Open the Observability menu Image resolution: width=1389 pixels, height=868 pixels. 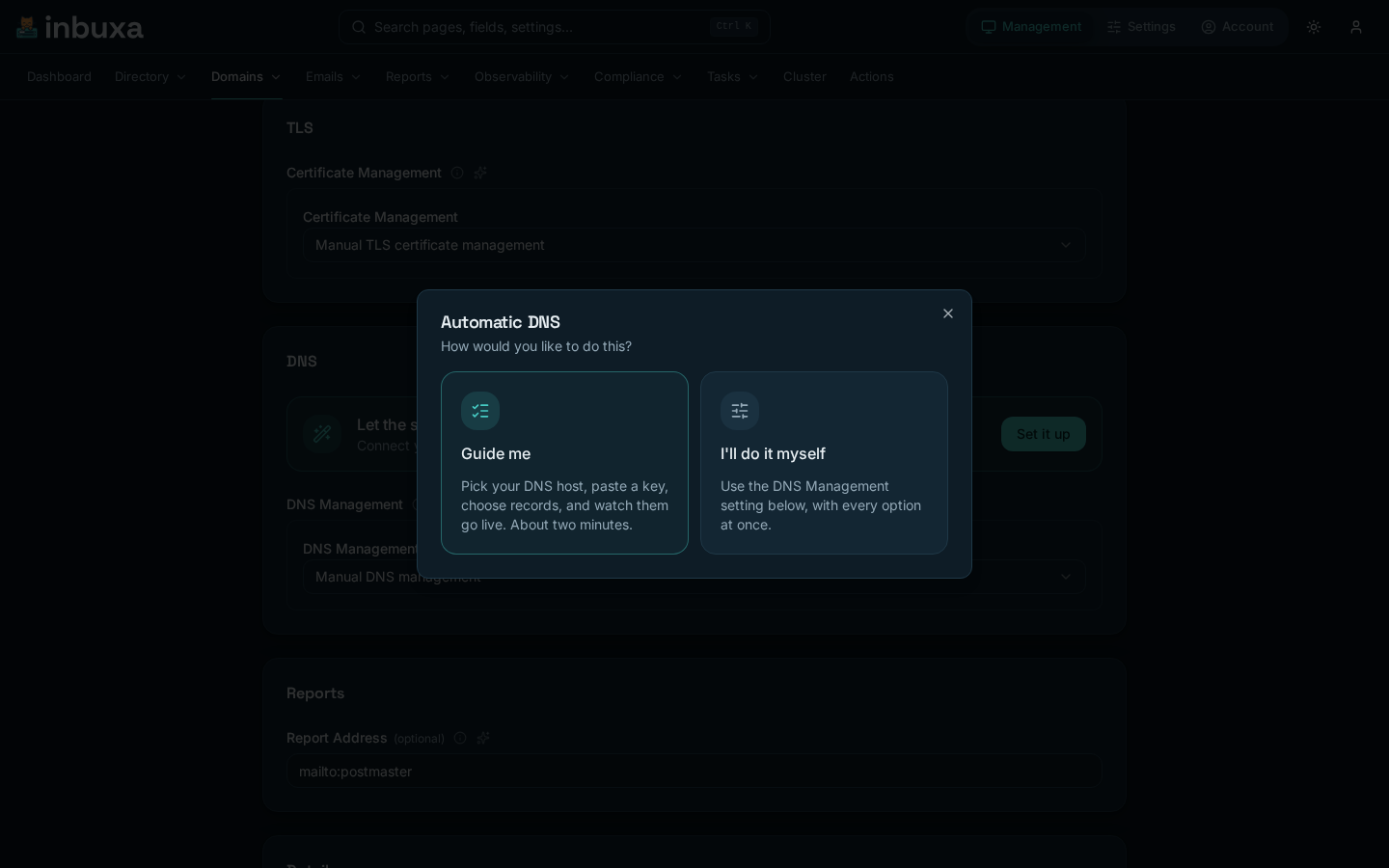tap(522, 76)
